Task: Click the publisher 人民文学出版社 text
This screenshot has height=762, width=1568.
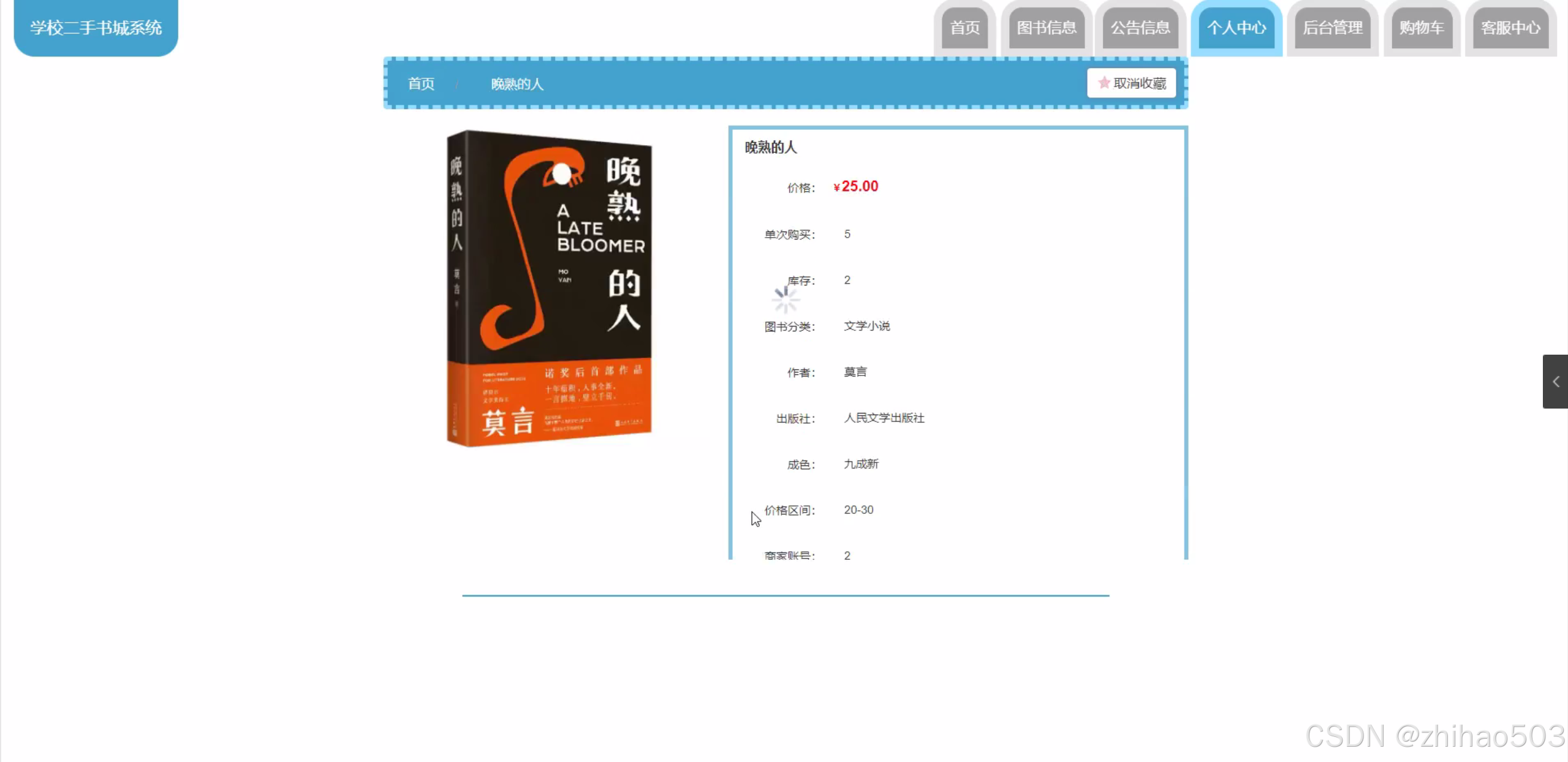Action: click(x=884, y=418)
